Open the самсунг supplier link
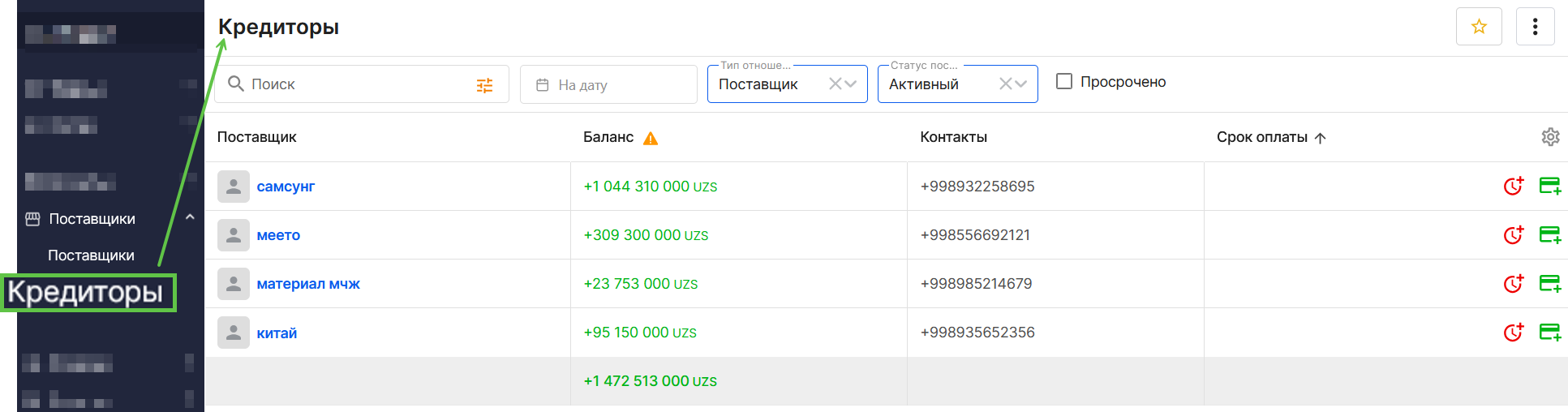1568x412 pixels. (286, 187)
